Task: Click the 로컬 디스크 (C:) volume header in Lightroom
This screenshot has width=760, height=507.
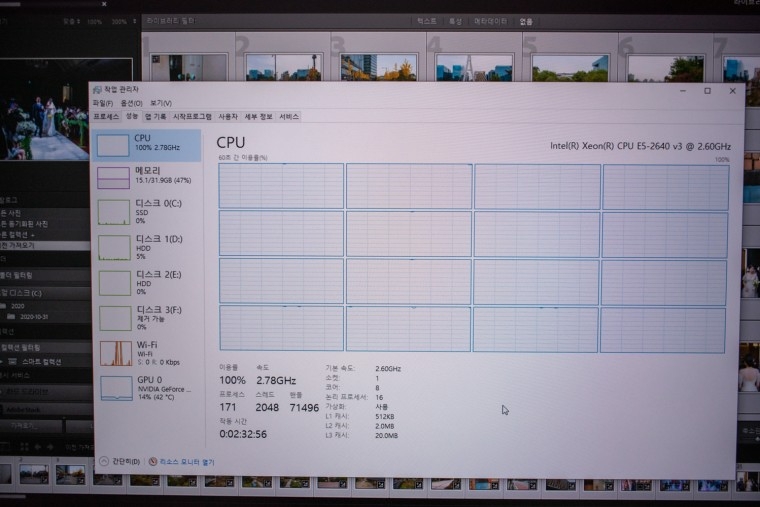Action: pos(45,293)
